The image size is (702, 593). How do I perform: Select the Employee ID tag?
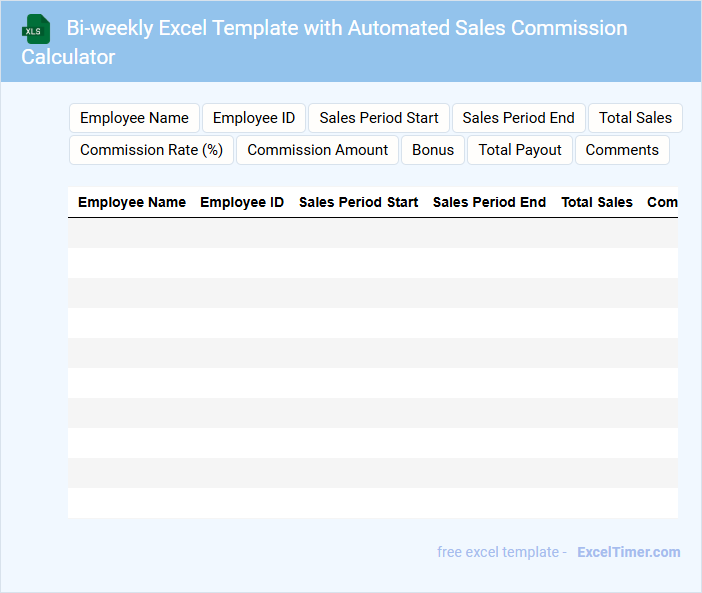254,118
